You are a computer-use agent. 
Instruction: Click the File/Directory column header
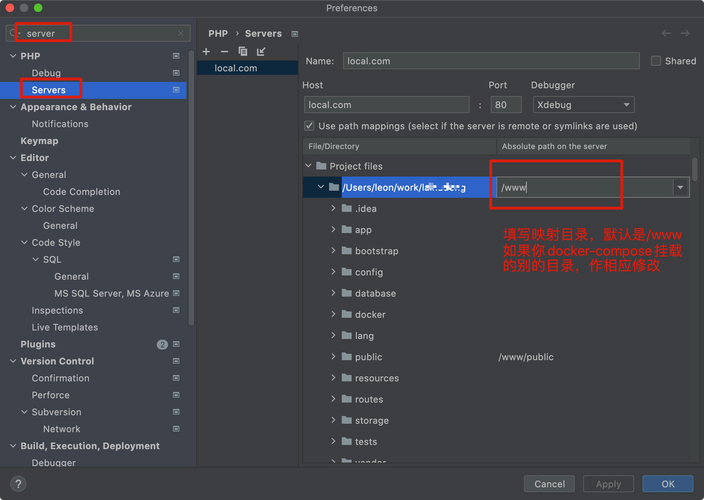(400, 146)
